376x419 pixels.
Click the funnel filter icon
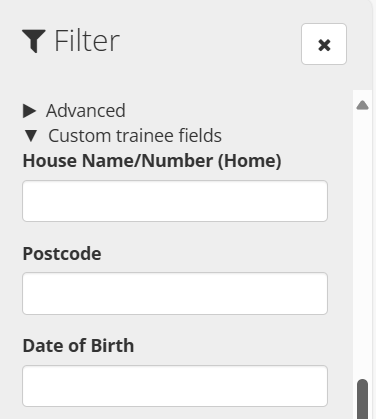pyautogui.click(x=34, y=41)
